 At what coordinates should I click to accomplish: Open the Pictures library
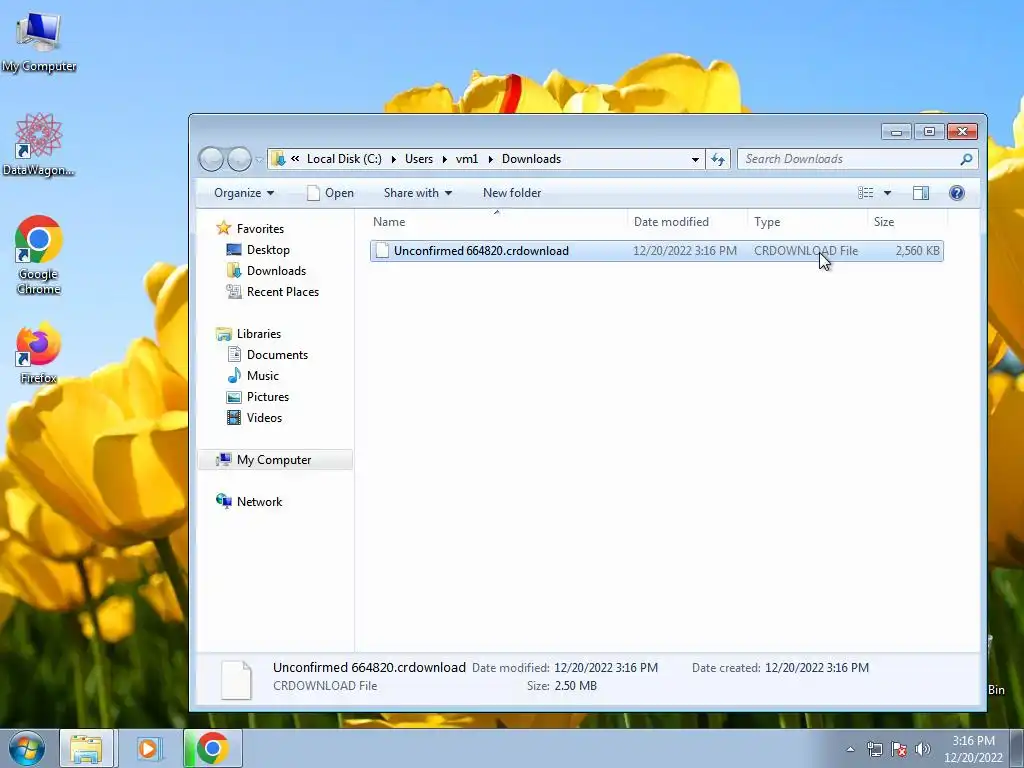tap(268, 396)
